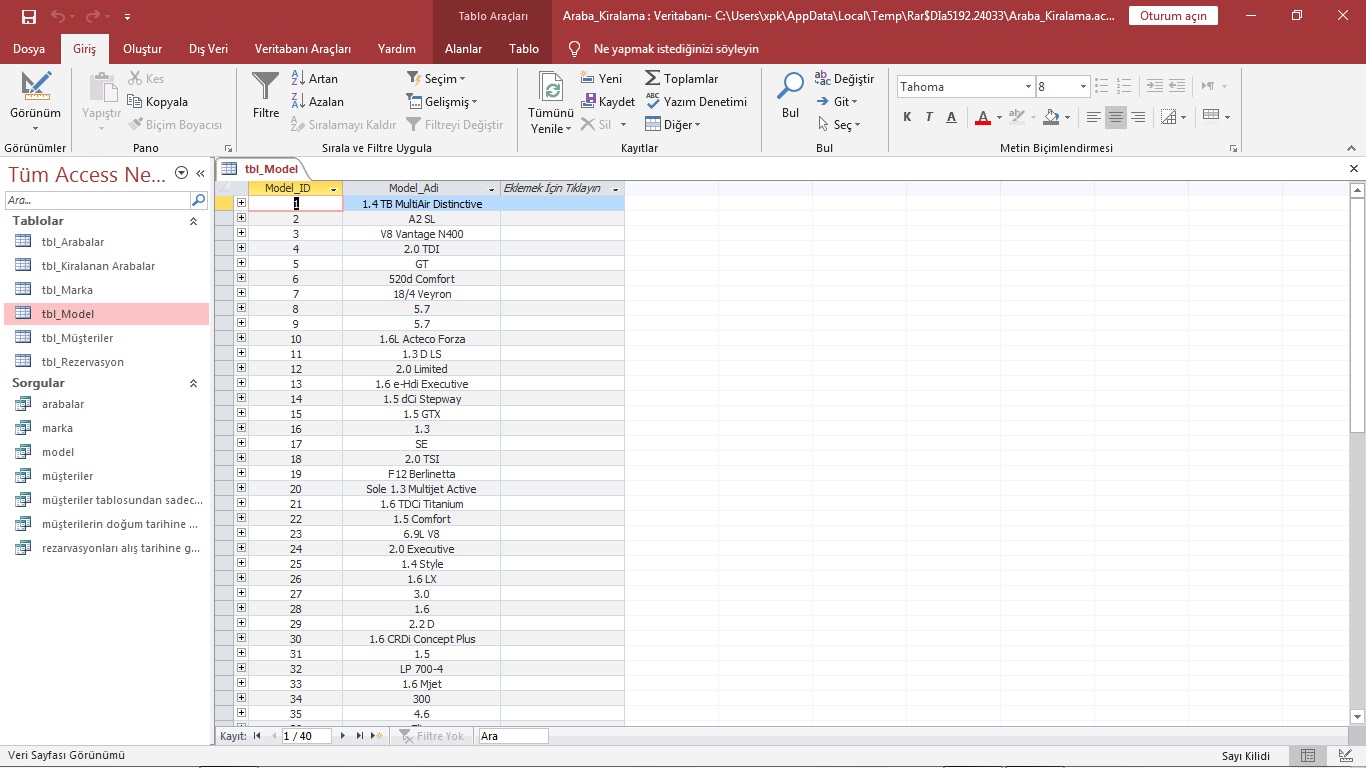
Task: Toggle bold text formatting
Action: (x=907, y=117)
